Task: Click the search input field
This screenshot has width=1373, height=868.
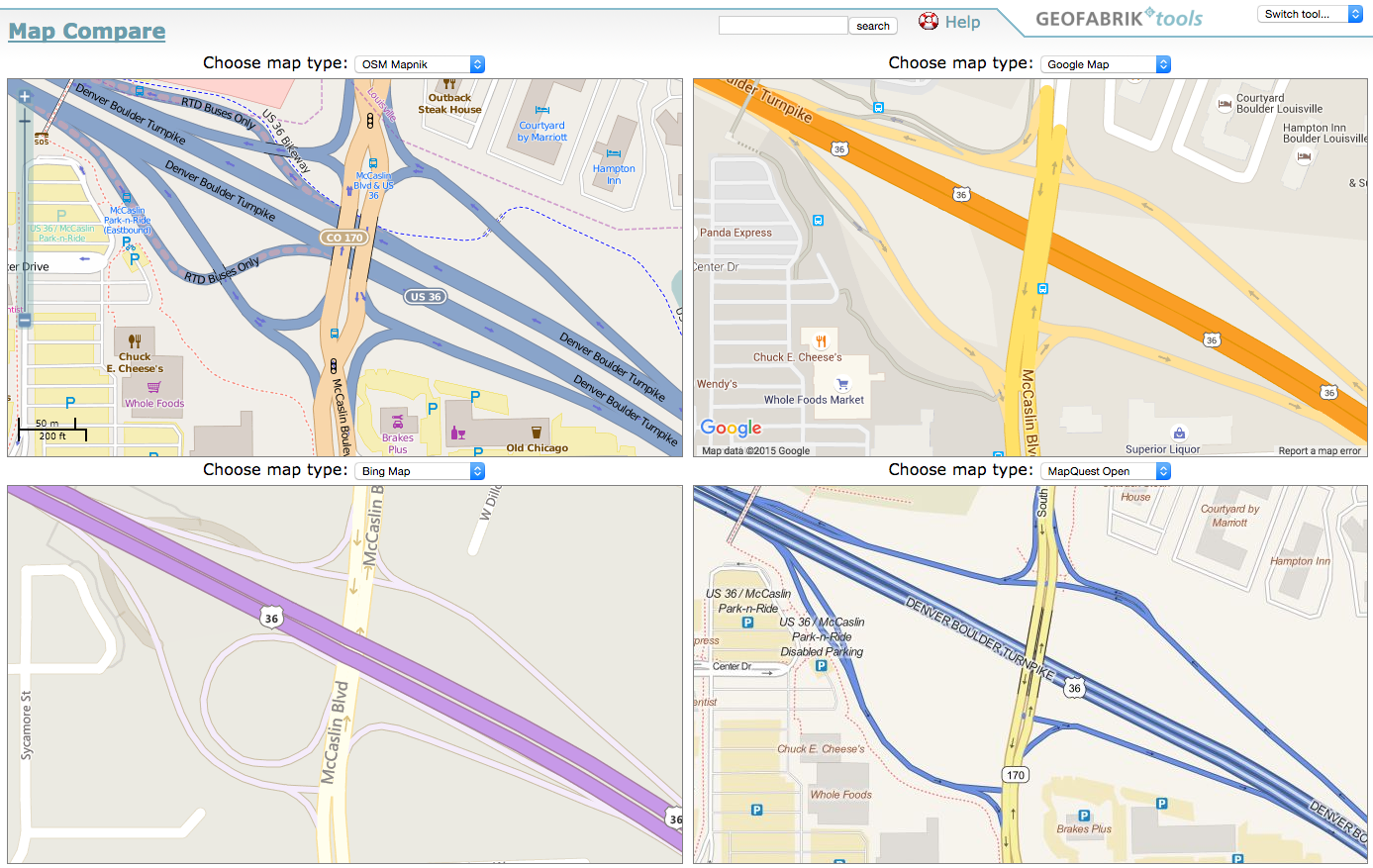Action: click(x=783, y=26)
